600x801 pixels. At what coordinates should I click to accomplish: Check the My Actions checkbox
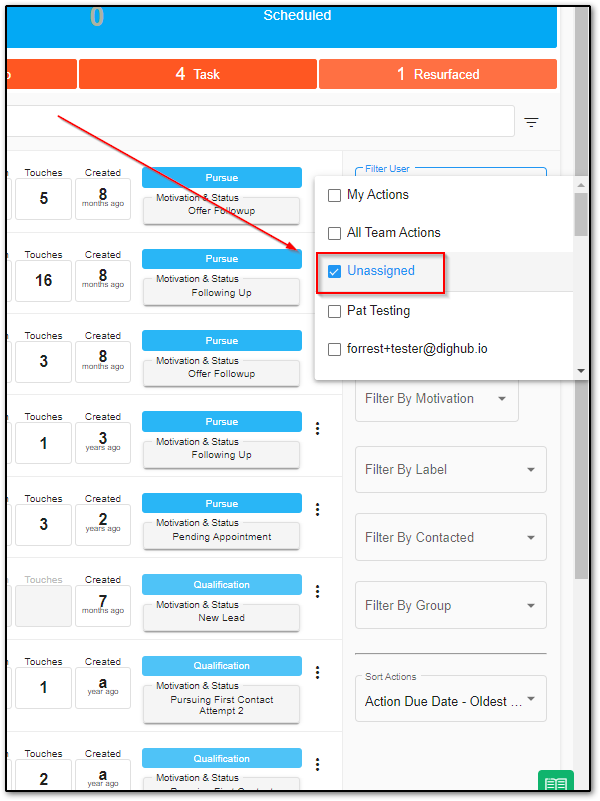coord(334,195)
